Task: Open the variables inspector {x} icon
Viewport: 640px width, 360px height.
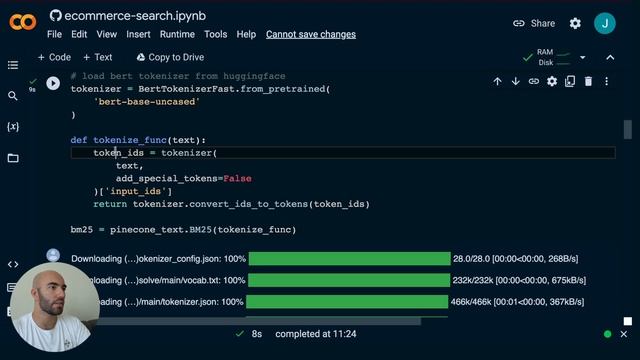Action: click(x=13, y=127)
